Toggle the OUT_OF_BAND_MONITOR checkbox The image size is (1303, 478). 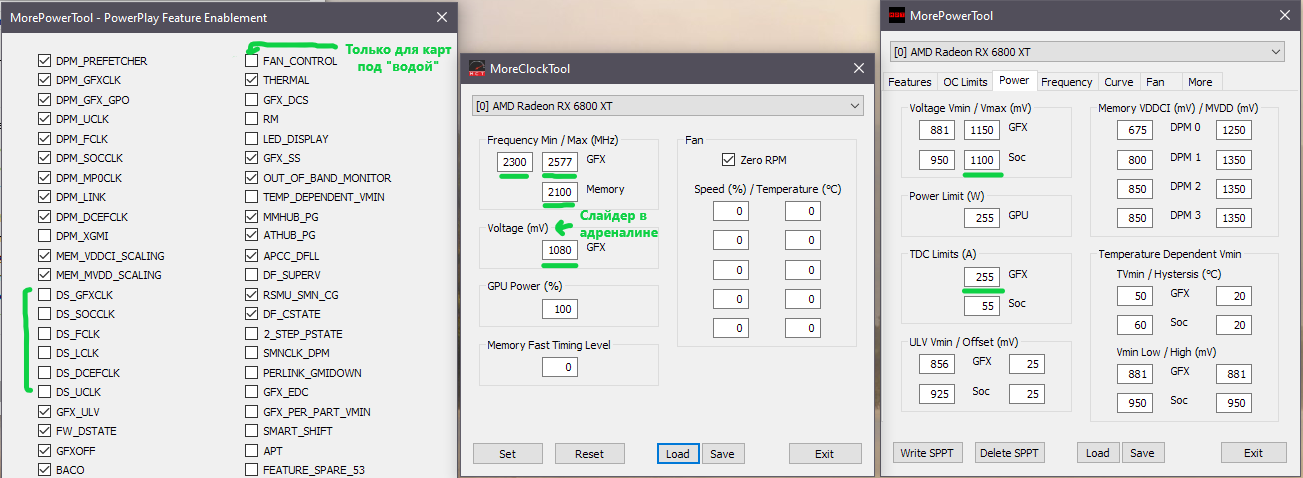click(x=251, y=178)
